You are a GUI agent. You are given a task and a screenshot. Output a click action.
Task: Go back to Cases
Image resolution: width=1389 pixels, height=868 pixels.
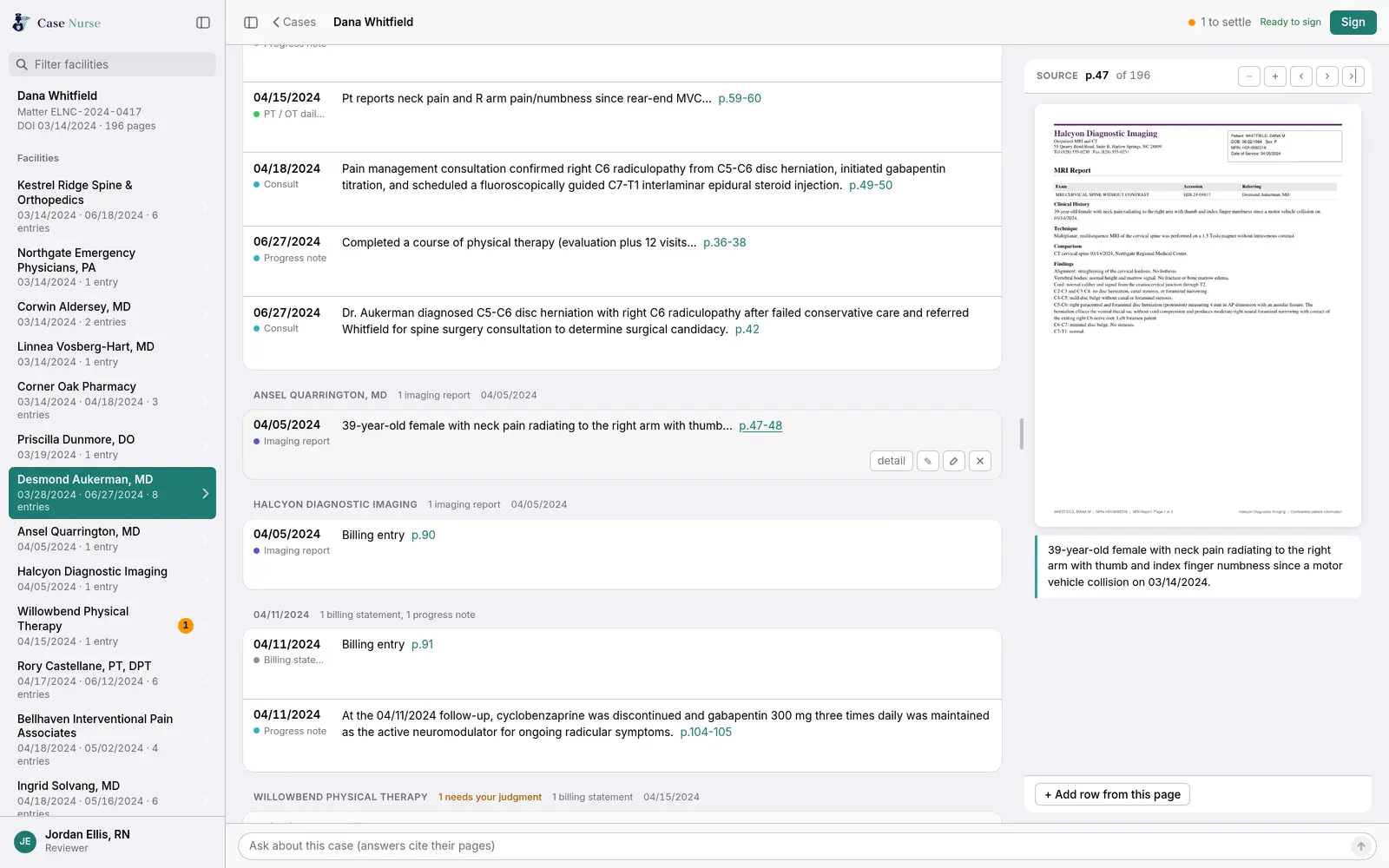[x=294, y=23]
